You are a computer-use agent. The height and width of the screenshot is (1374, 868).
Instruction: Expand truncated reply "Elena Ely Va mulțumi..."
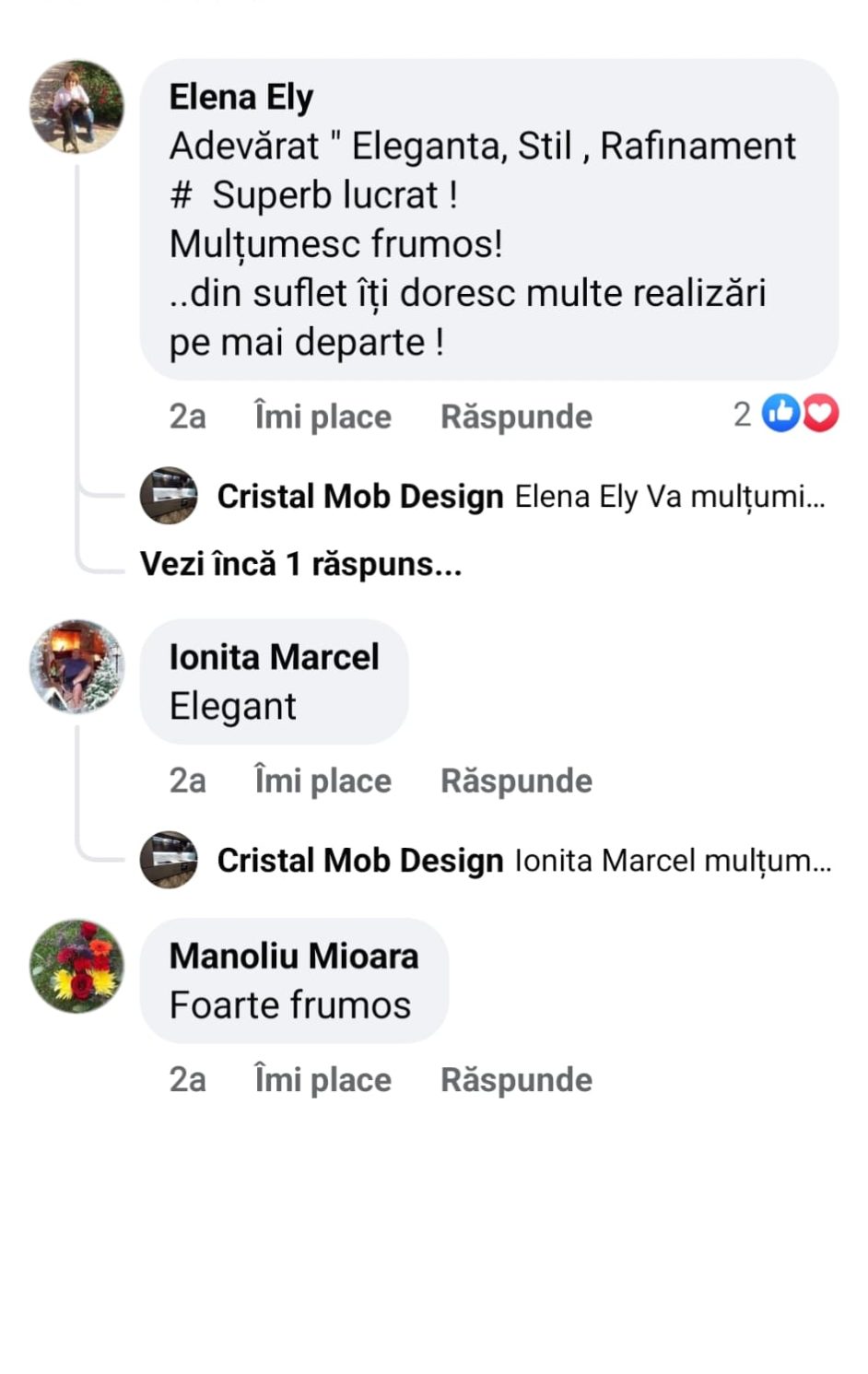670,497
